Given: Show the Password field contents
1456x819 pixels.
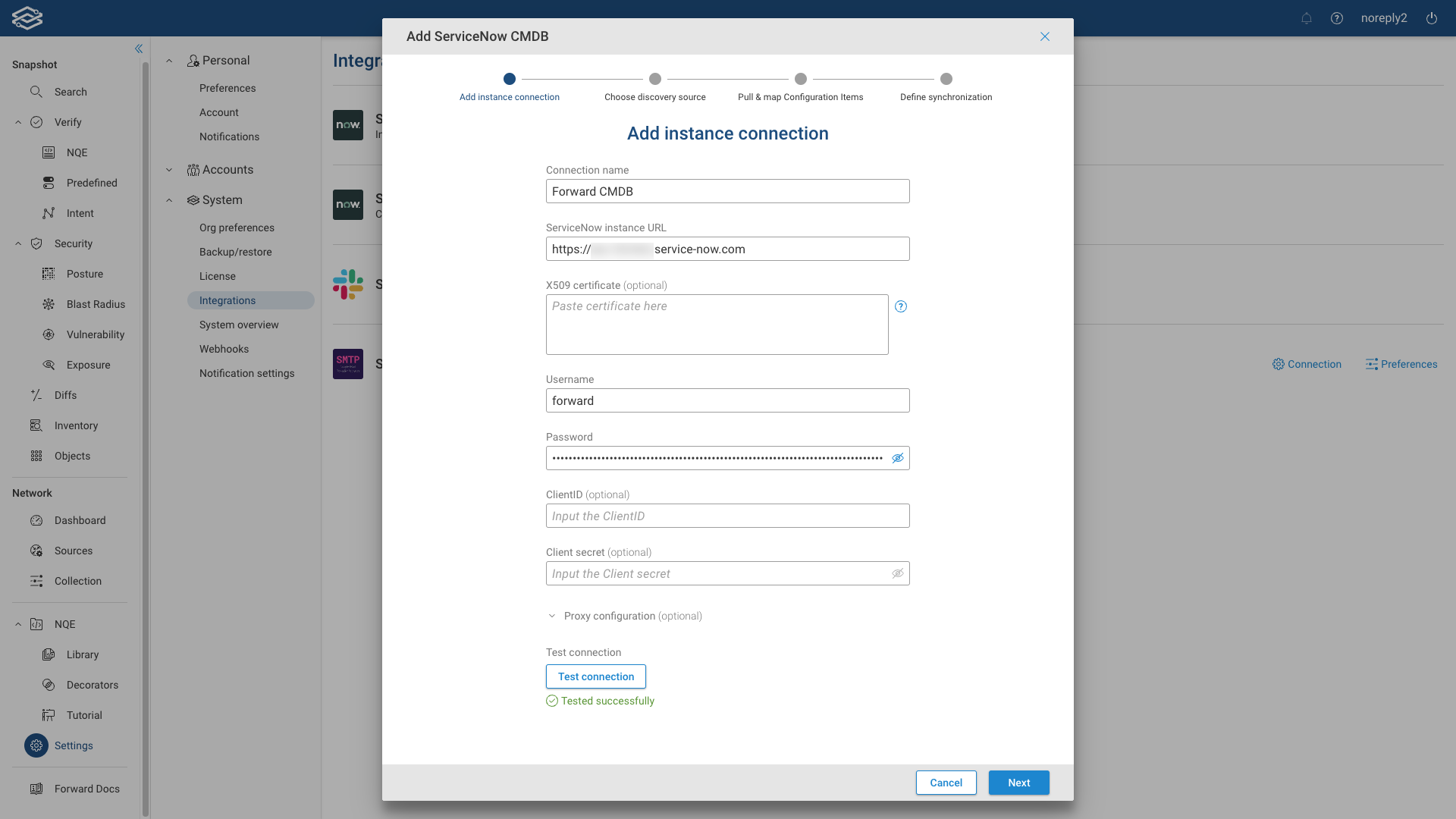Looking at the screenshot, I should pos(897,458).
